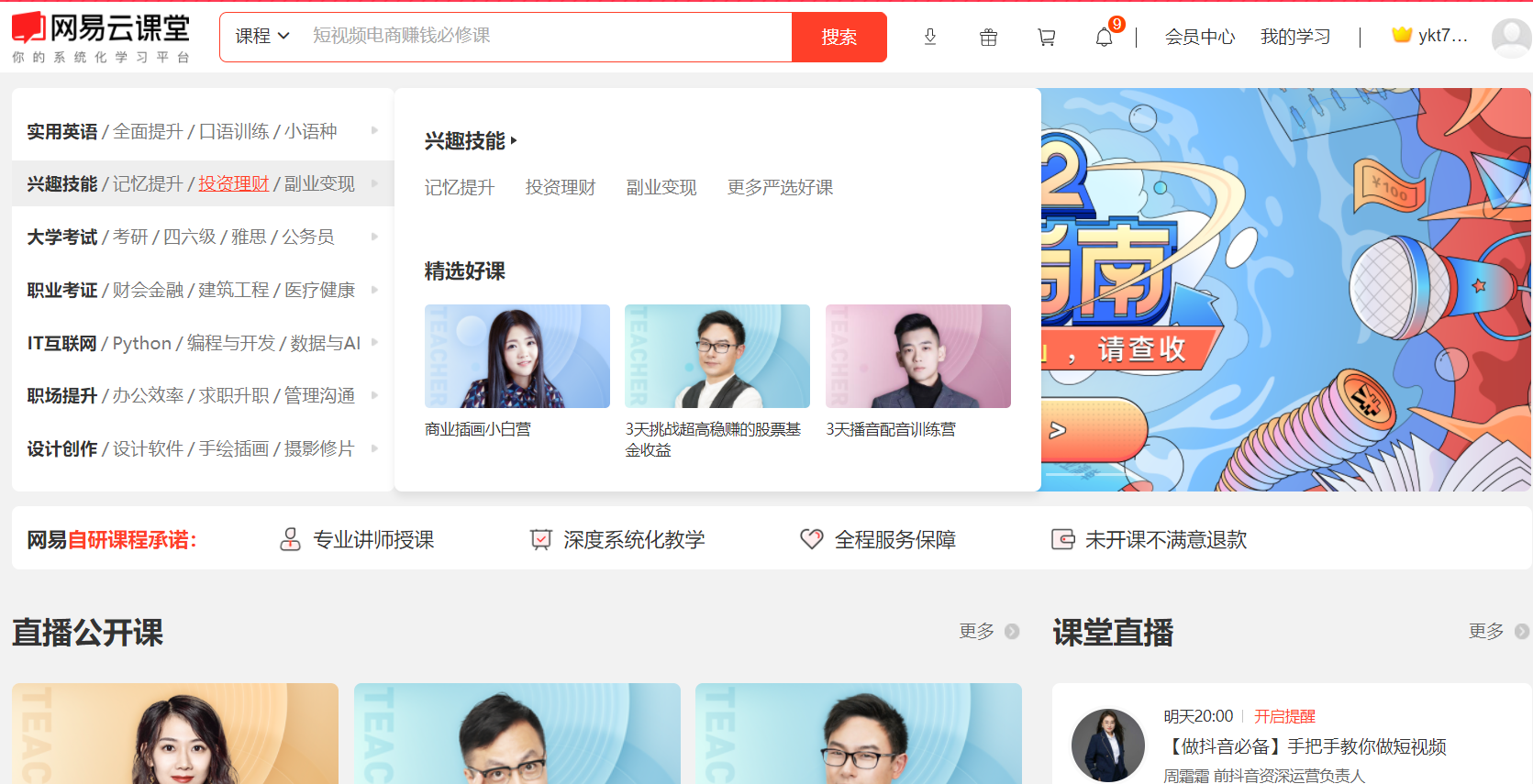Expand the 大学考试 category arrow
Screen dimensions: 1533x784
click(x=374, y=237)
